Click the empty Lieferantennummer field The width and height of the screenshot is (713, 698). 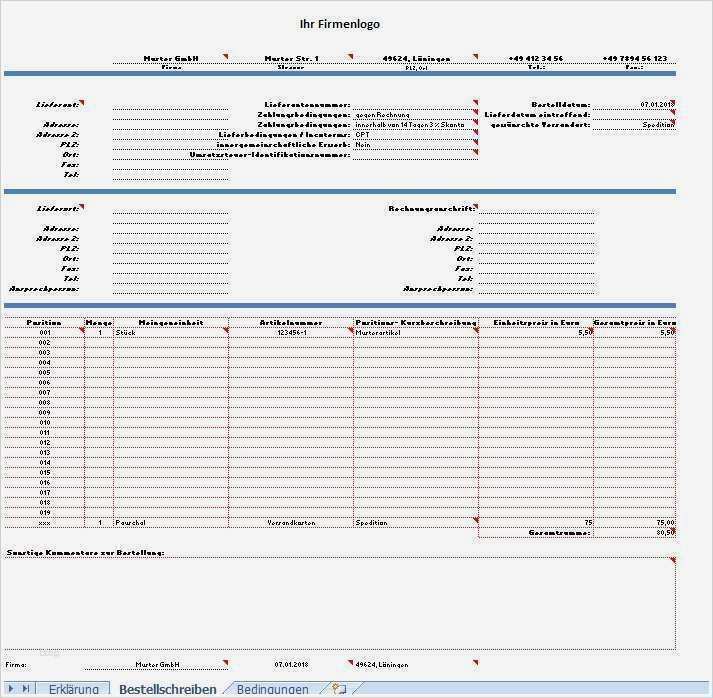coord(415,105)
